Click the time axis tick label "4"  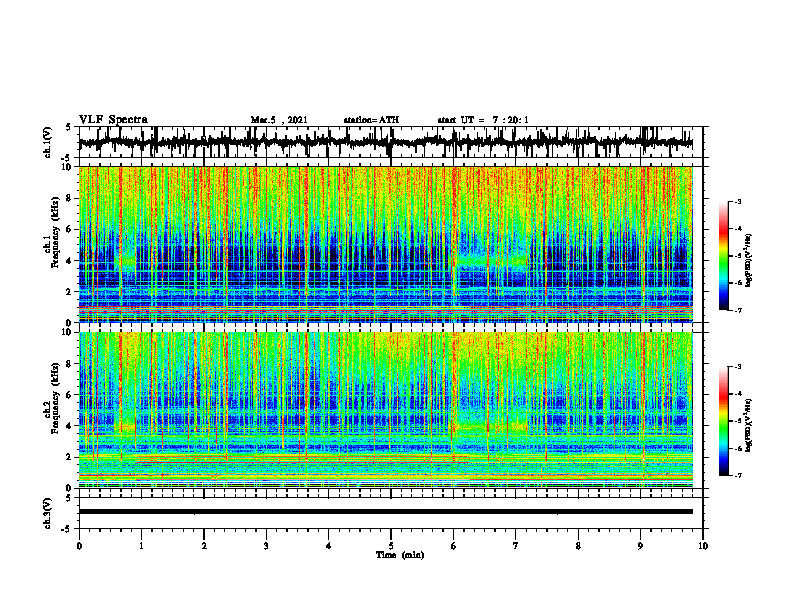point(329,546)
